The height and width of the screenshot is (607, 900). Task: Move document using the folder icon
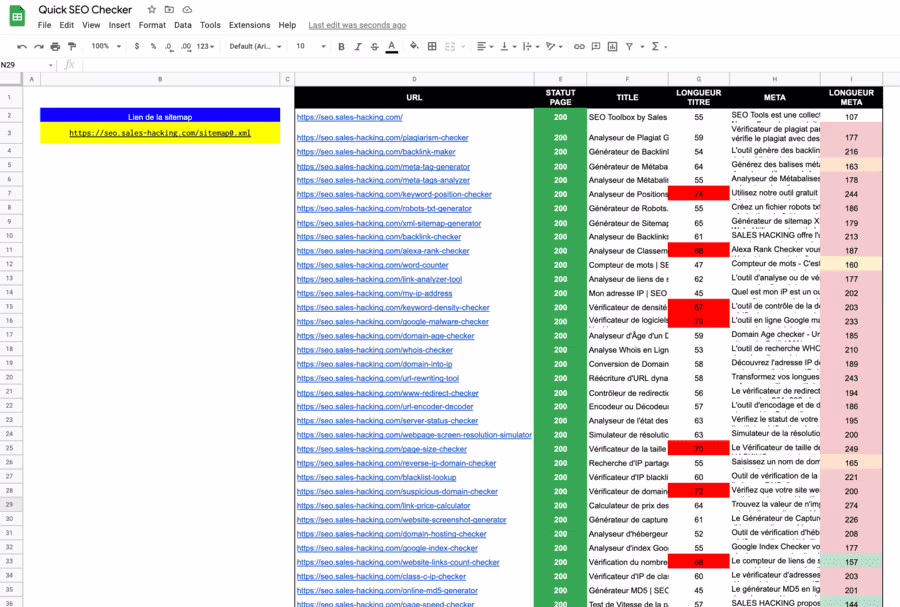coord(169,10)
